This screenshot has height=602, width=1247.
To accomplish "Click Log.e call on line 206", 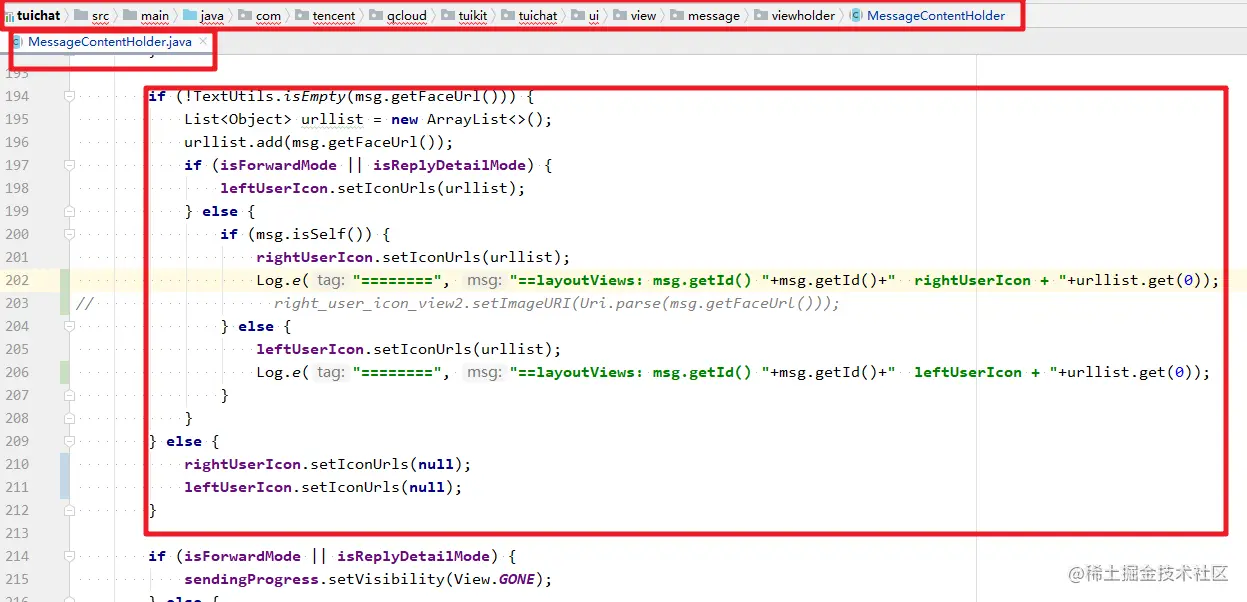I will pyautogui.click(x=280, y=372).
